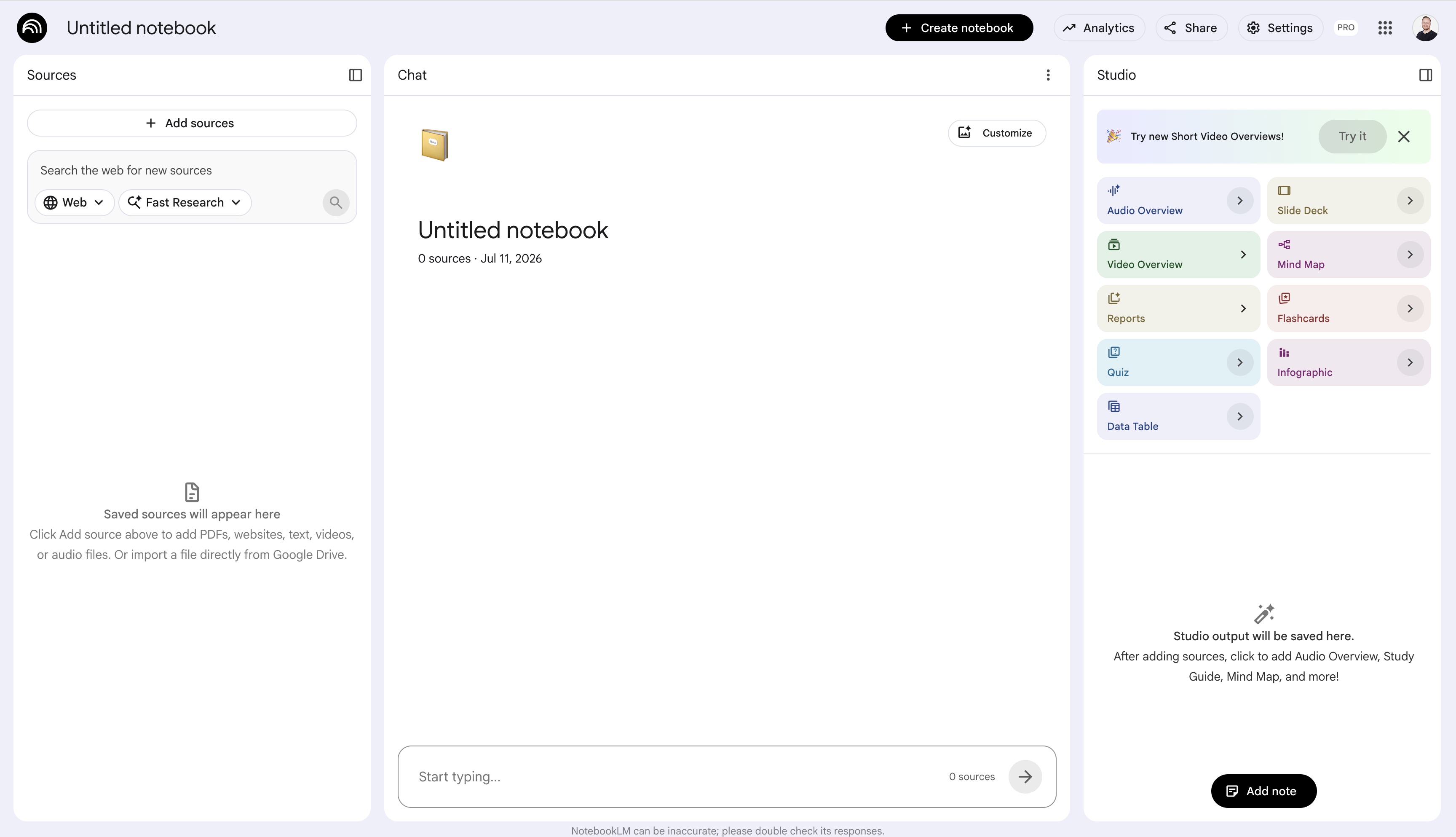Click the Create notebook button
The height and width of the screenshot is (837, 1456).
tap(959, 27)
